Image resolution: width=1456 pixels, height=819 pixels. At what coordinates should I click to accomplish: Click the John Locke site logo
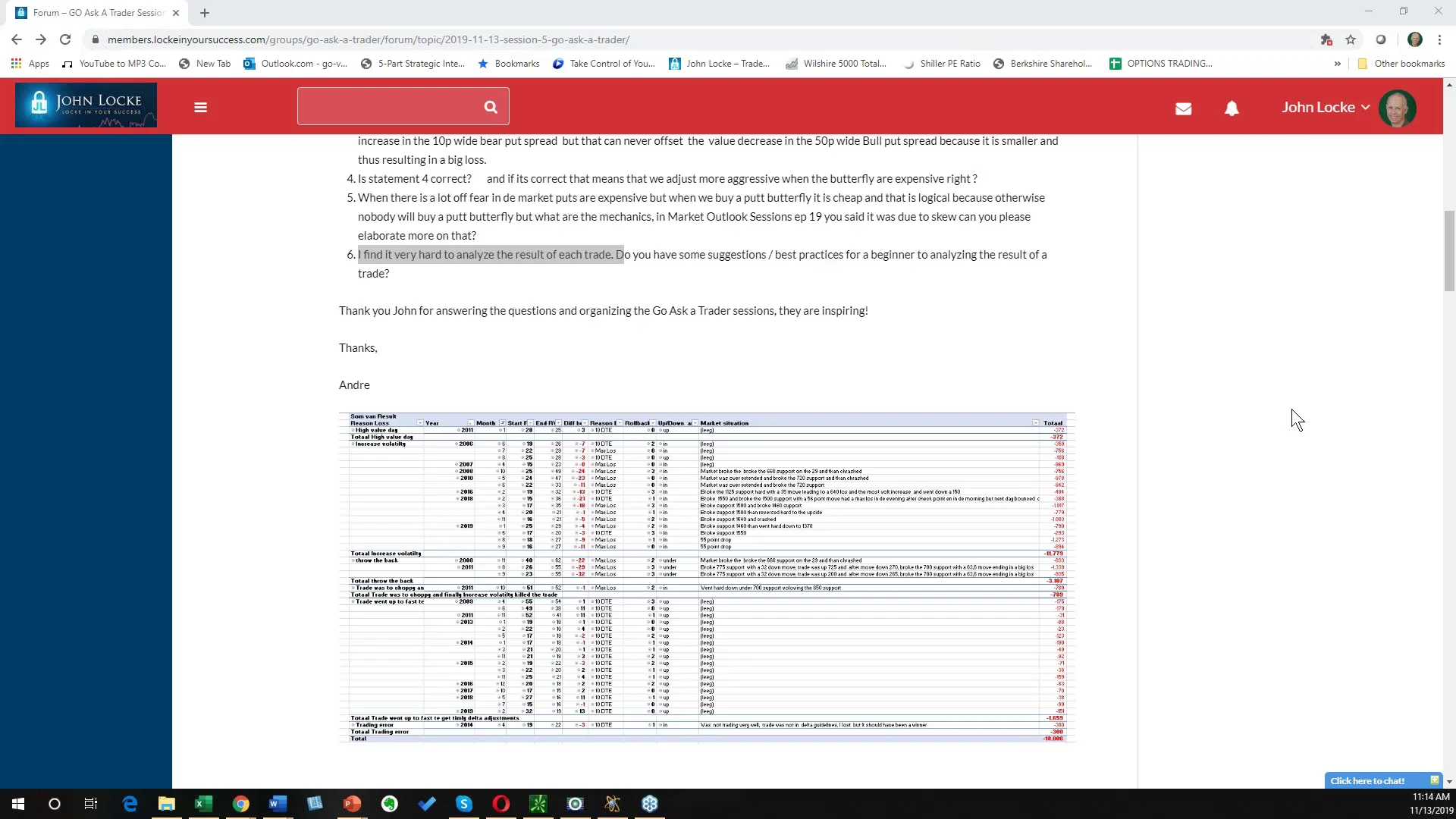[86, 105]
